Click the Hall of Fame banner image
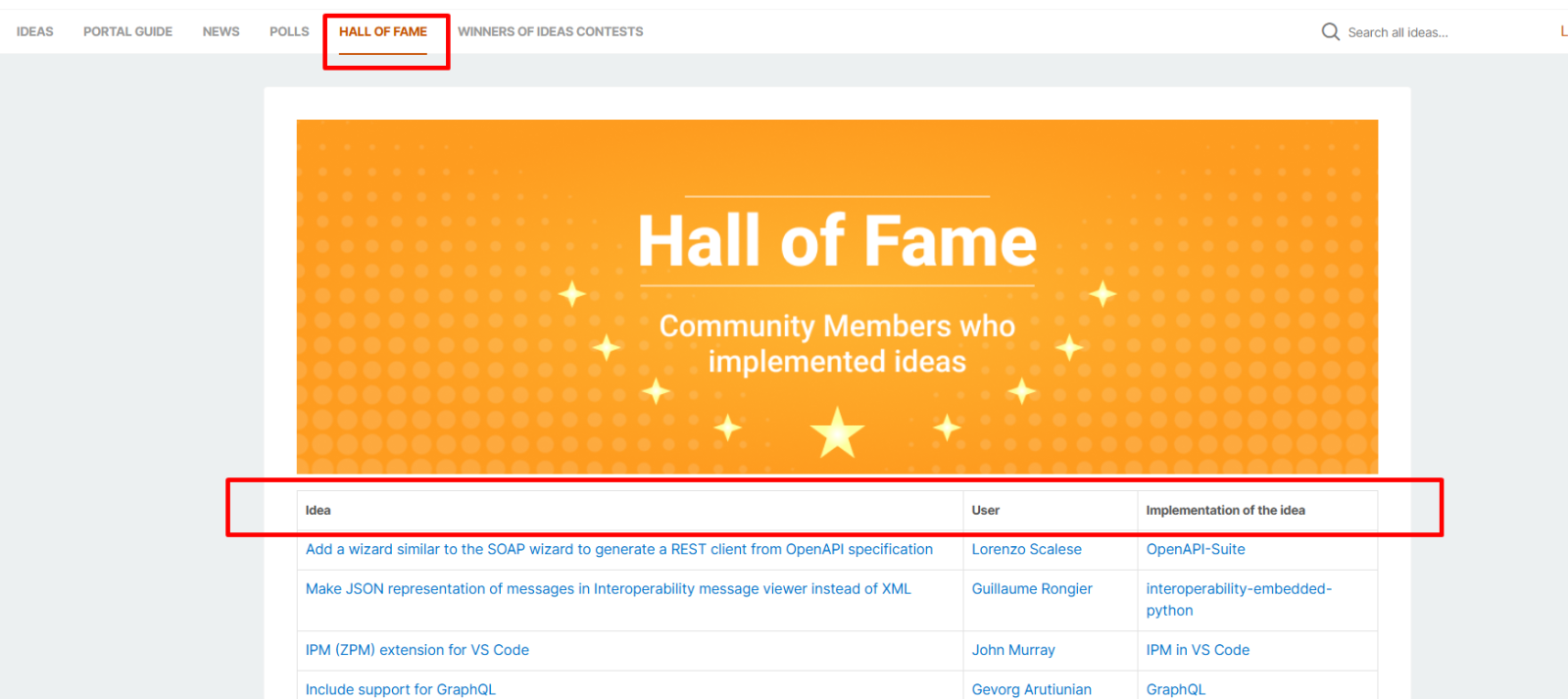The width and height of the screenshot is (1568, 699). click(837, 296)
